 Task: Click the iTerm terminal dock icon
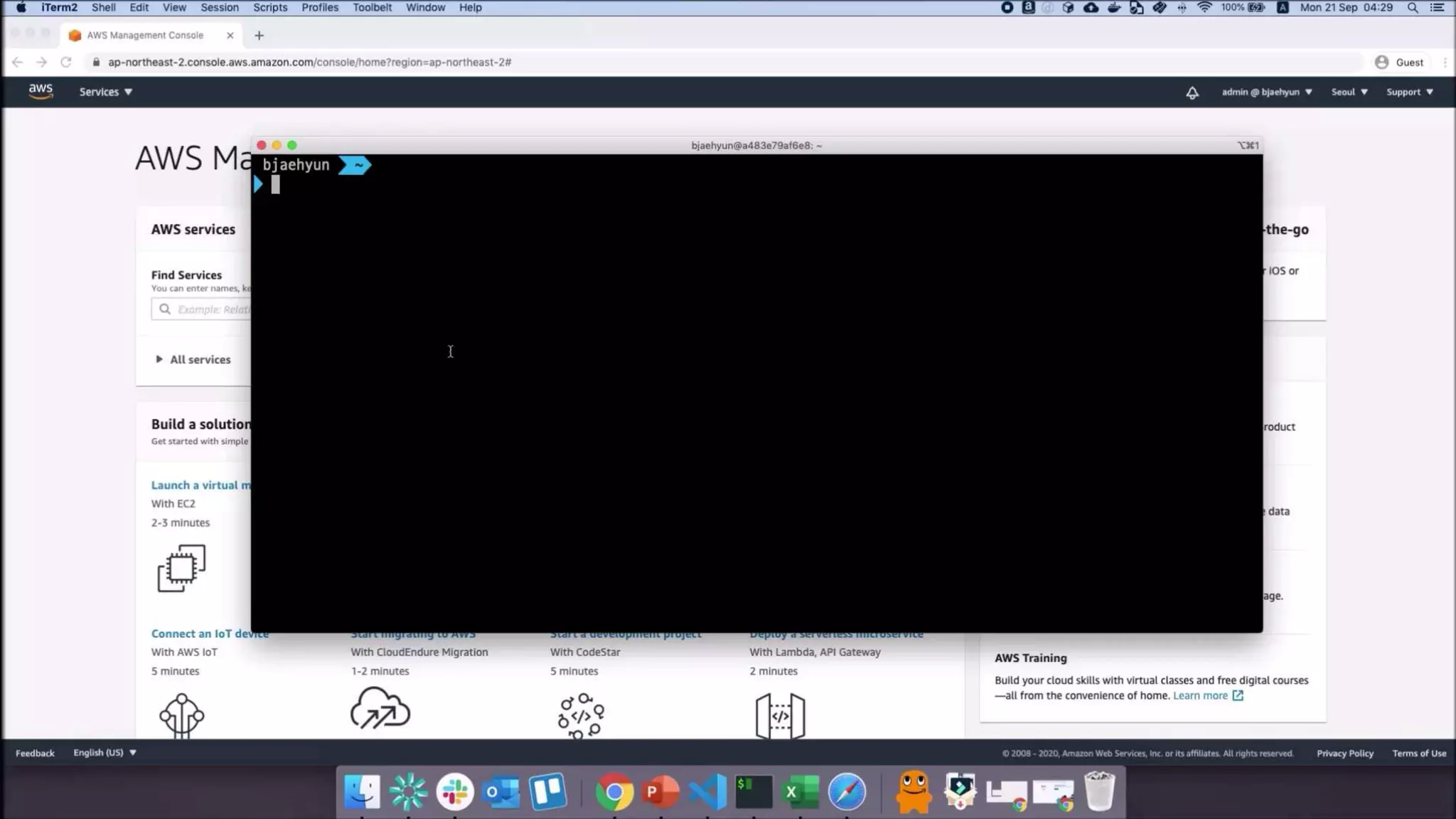(x=754, y=791)
